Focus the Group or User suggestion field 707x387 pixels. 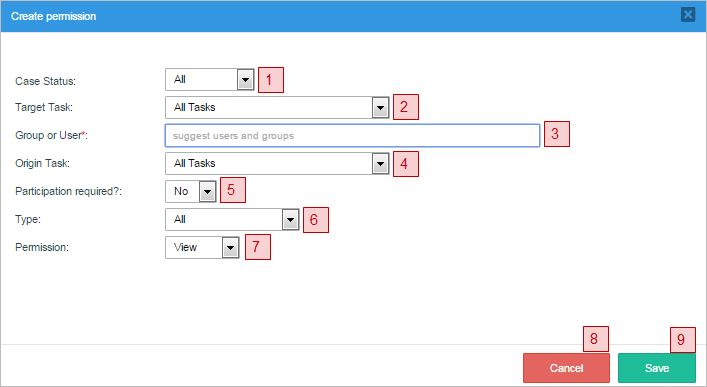coord(353,135)
